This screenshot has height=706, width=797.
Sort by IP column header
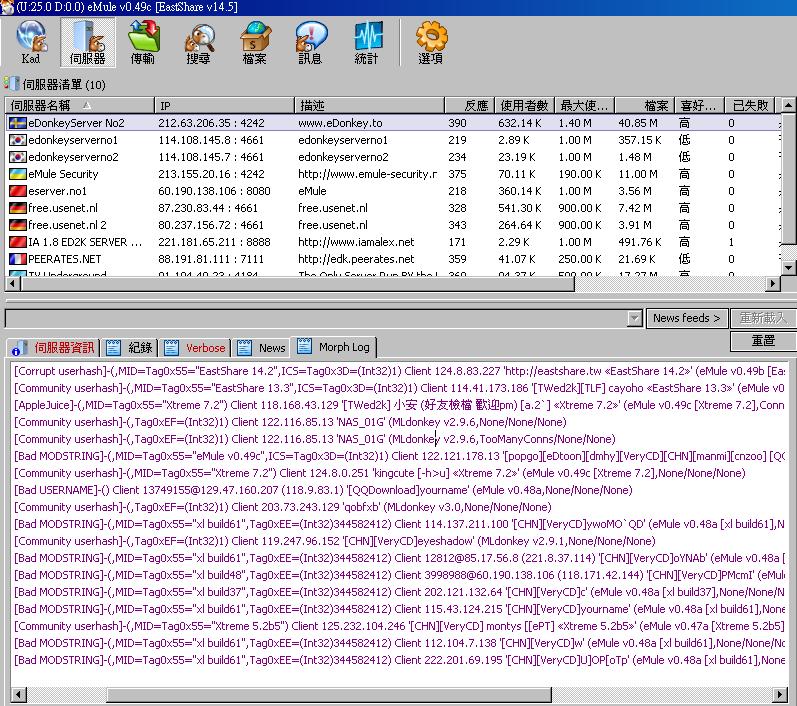(224, 106)
